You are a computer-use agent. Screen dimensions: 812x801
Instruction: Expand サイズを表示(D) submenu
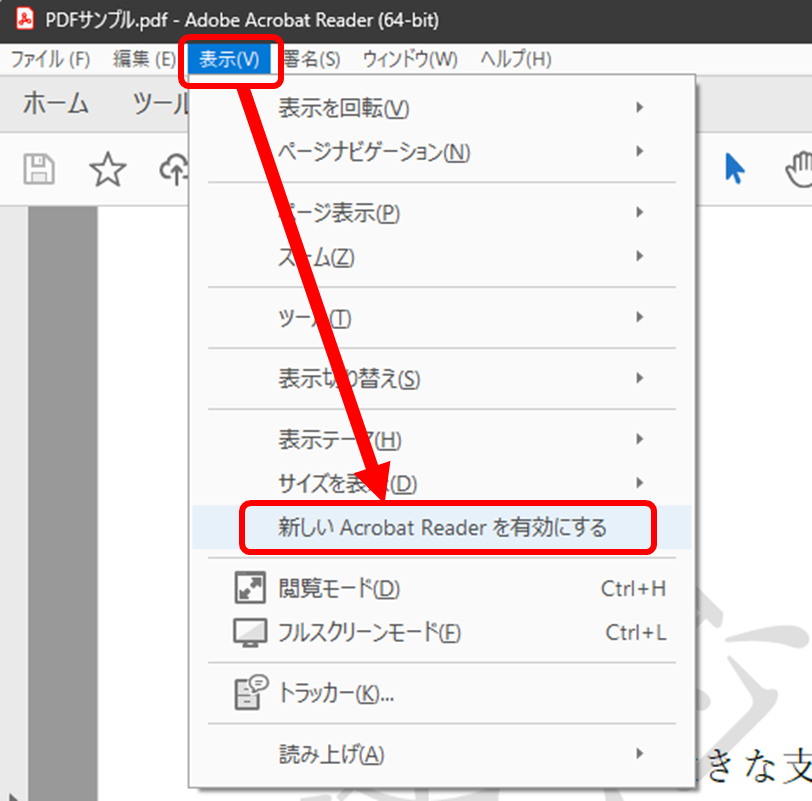[x=442, y=483]
